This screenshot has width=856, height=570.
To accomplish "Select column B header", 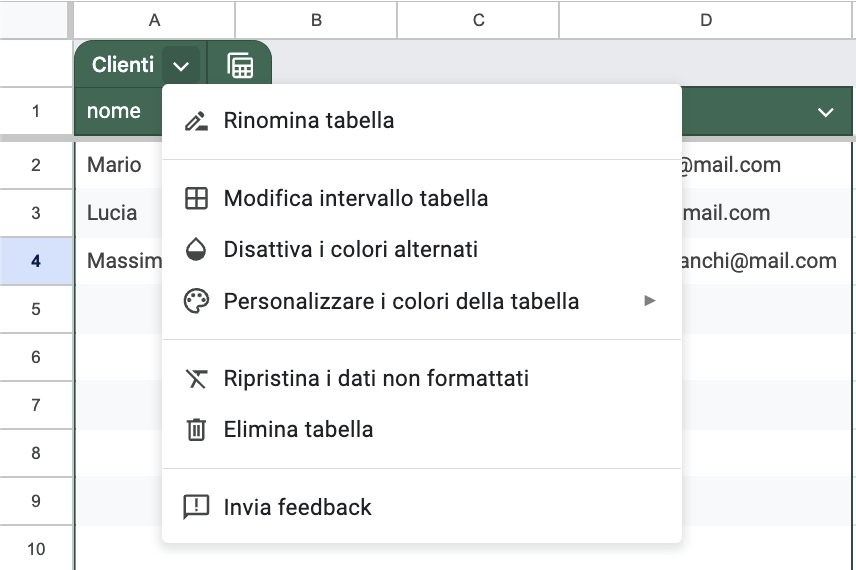I will 316,20.
